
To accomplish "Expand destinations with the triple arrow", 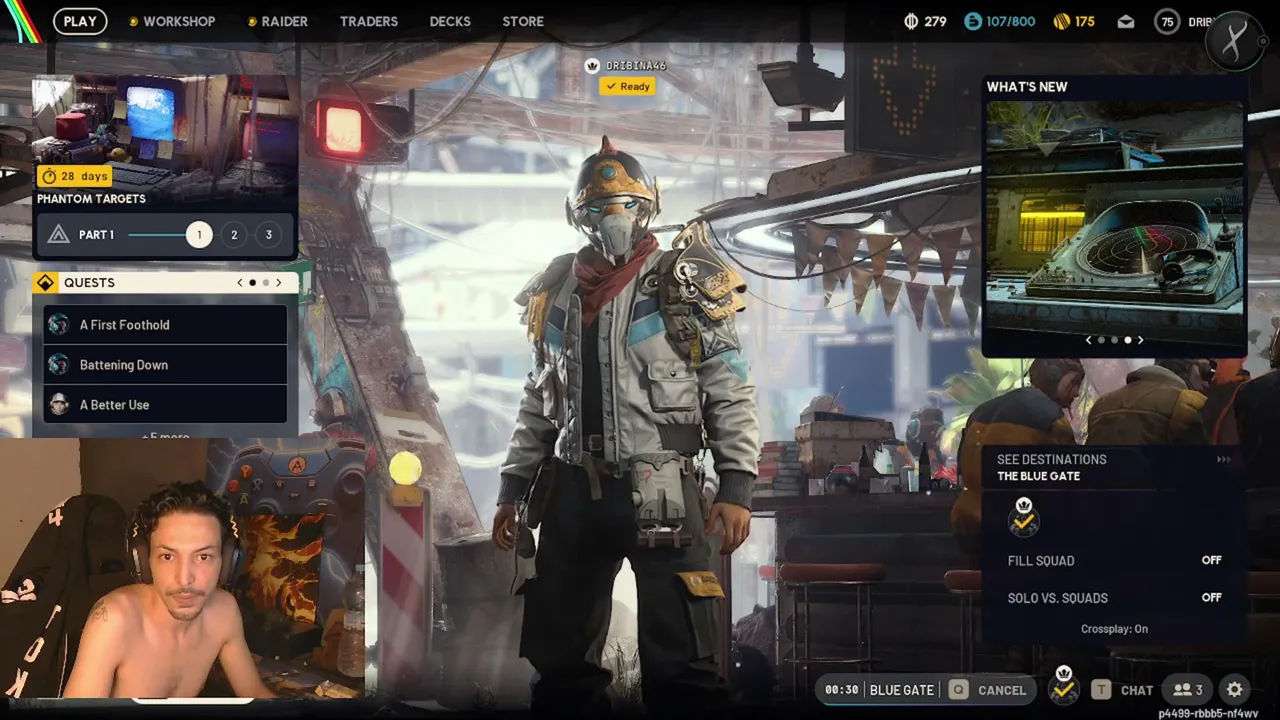I will point(1223,460).
